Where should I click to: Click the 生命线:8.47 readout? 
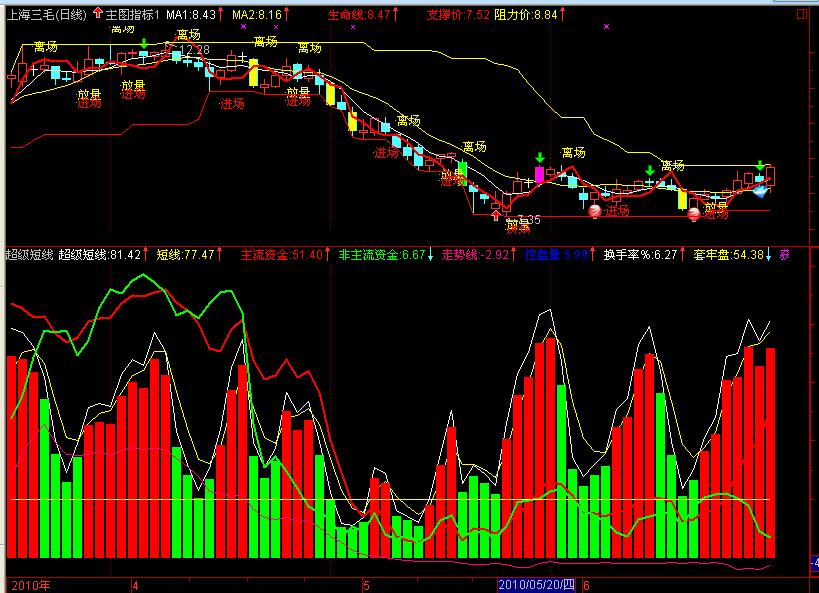[x=359, y=14]
